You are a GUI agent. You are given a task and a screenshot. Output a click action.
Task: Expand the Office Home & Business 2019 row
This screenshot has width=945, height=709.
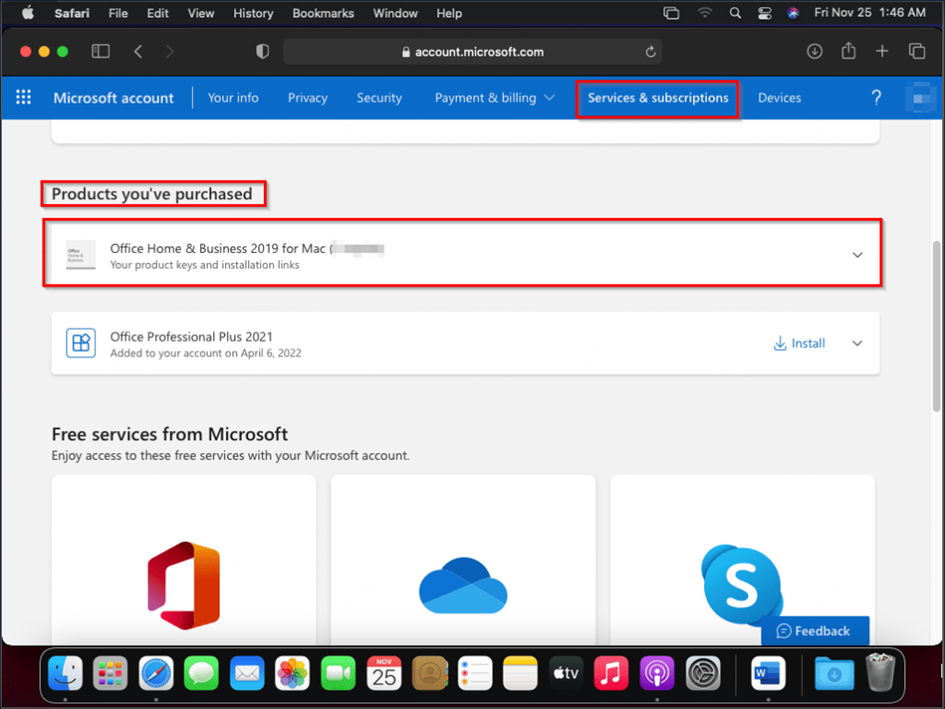coord(857,255)
